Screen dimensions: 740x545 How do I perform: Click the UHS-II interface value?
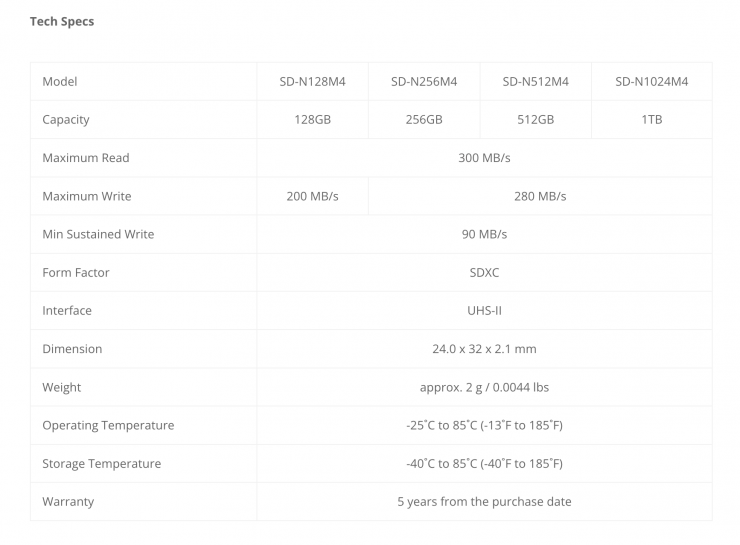tap(484, 311)
